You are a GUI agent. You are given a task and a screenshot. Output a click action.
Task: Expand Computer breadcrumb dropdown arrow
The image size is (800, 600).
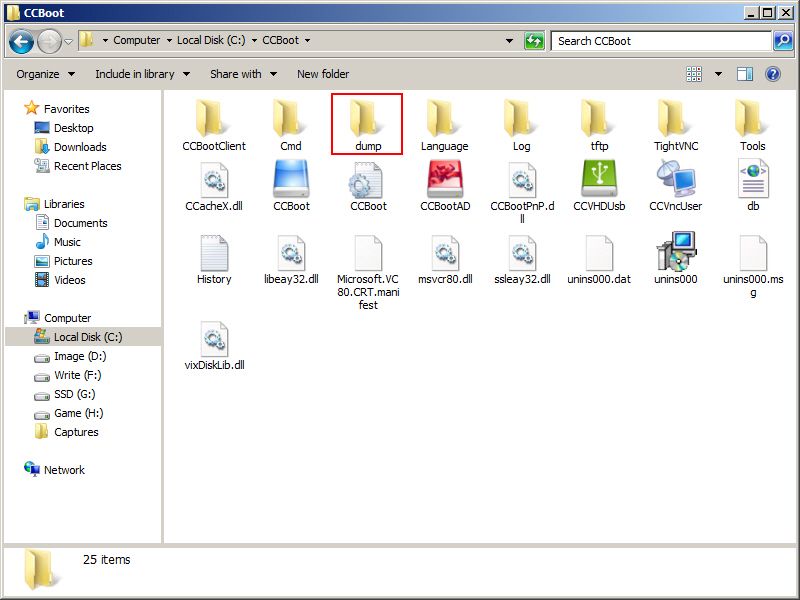pos(169,40)
